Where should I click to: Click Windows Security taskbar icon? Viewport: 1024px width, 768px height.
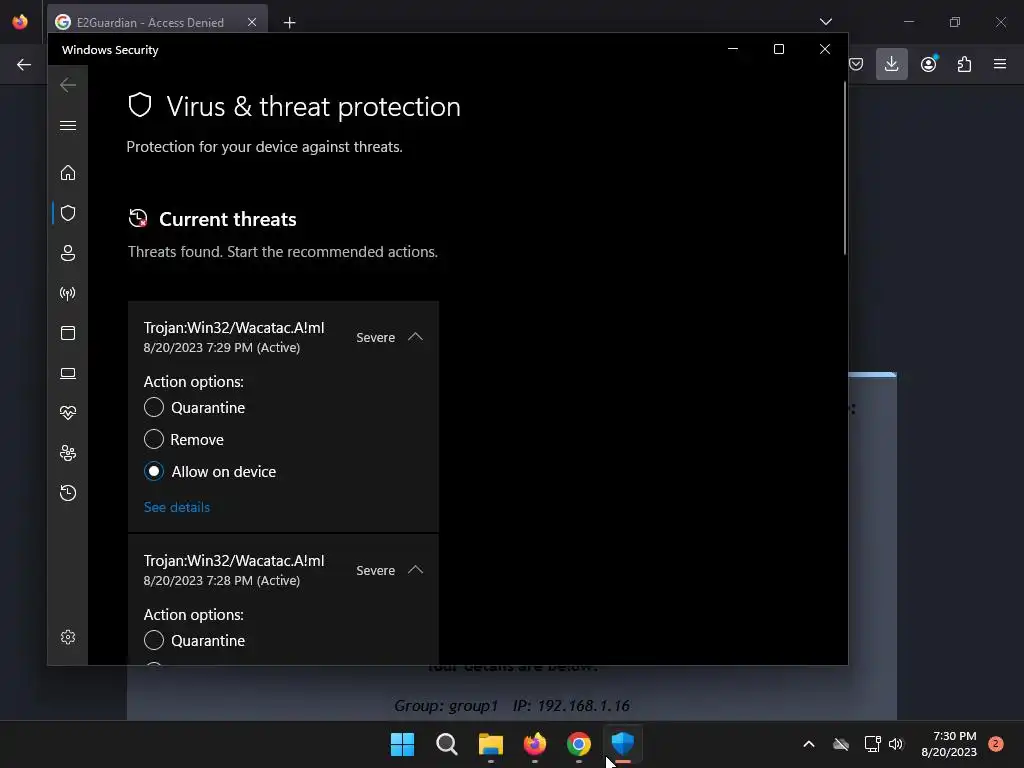622,744
